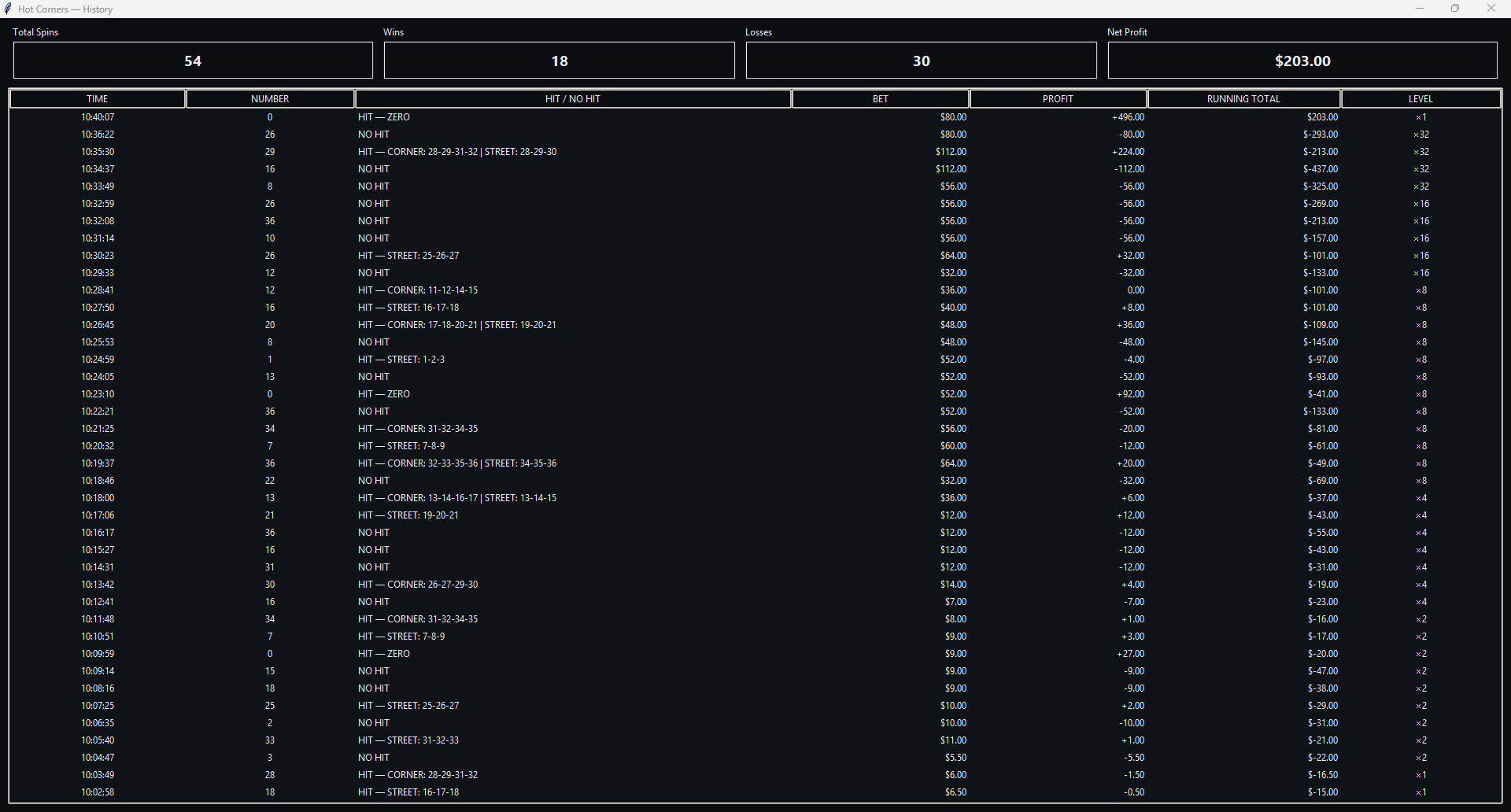The height and width of the screenshot is (812, 1511).
Task: Click 'HIT — STREET: 25-26-27' at 10:30:23
Action: click(x=408, y=256)
